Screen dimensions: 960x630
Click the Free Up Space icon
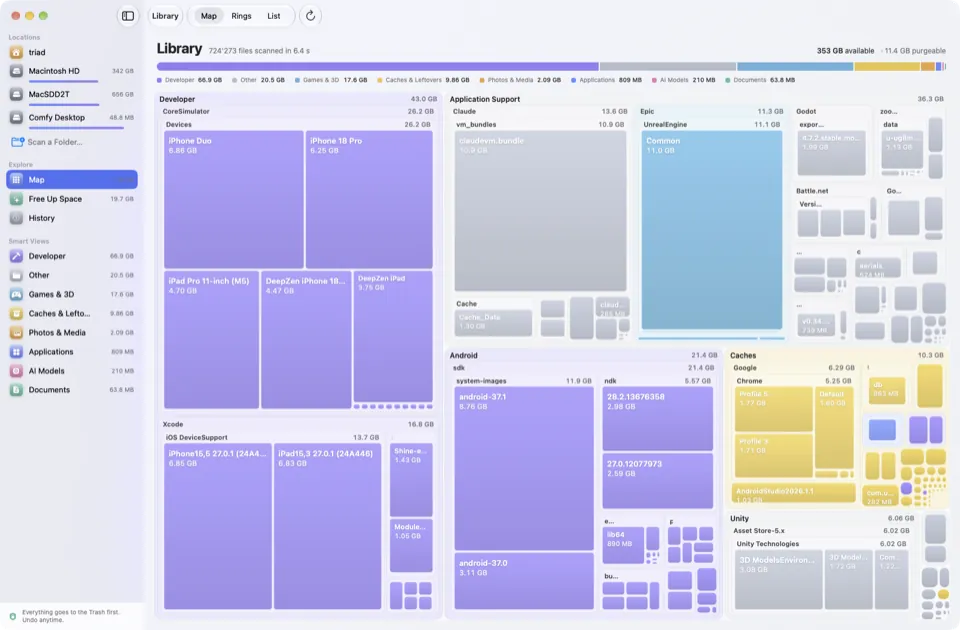click(x=17, y=199)
